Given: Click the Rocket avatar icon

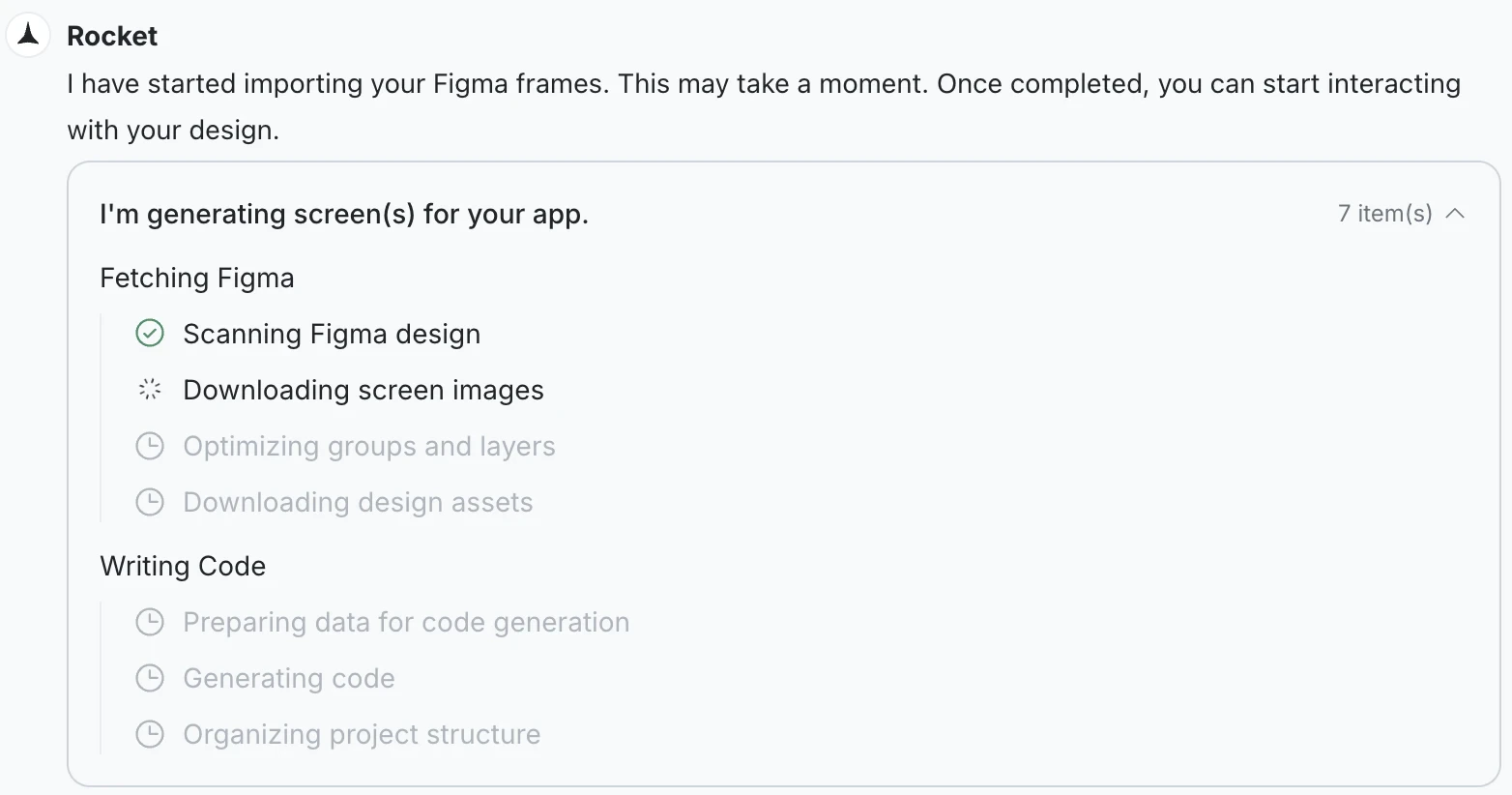Looking at the screenshot, I should (27, 34).
